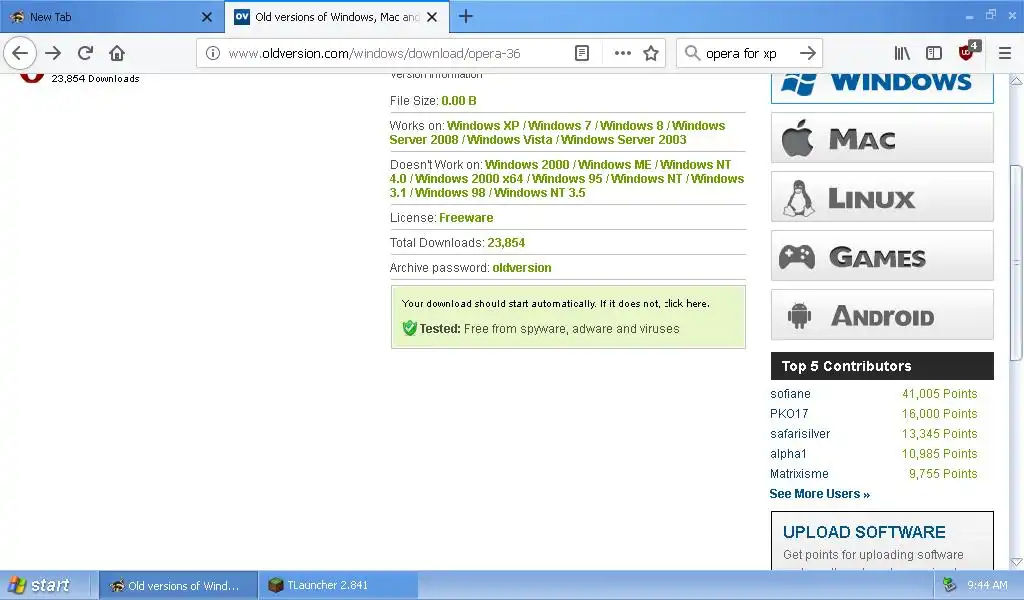Click the Top 5 Contributors header
The width and height of the screenshot is (1024, 600).
882,366
